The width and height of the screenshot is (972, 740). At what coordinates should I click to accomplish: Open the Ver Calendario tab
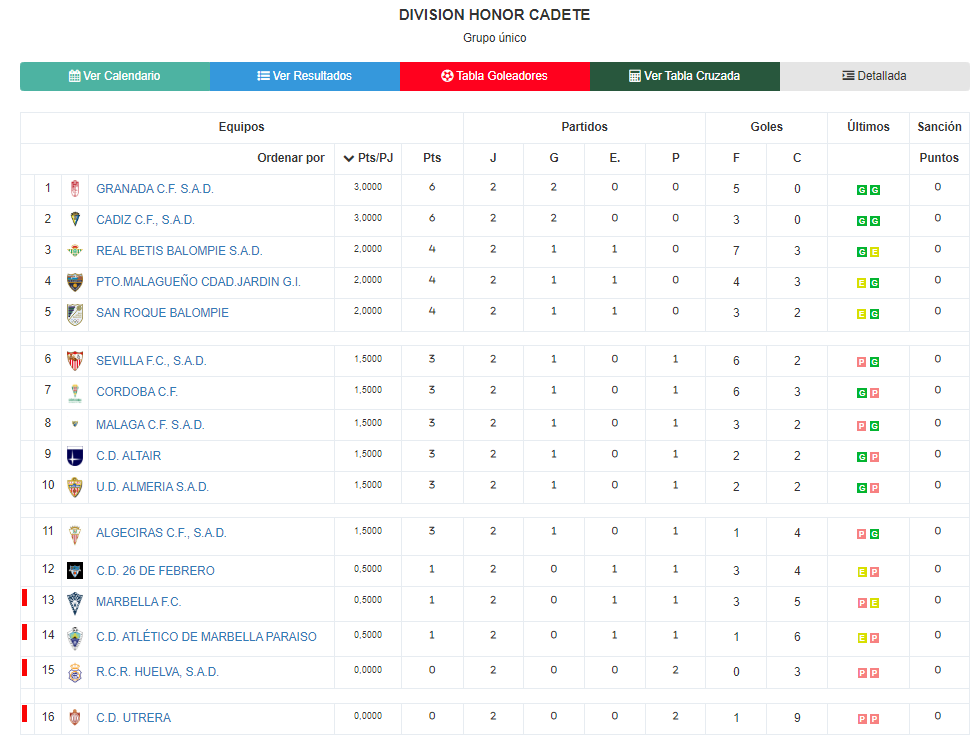[115, 76]
